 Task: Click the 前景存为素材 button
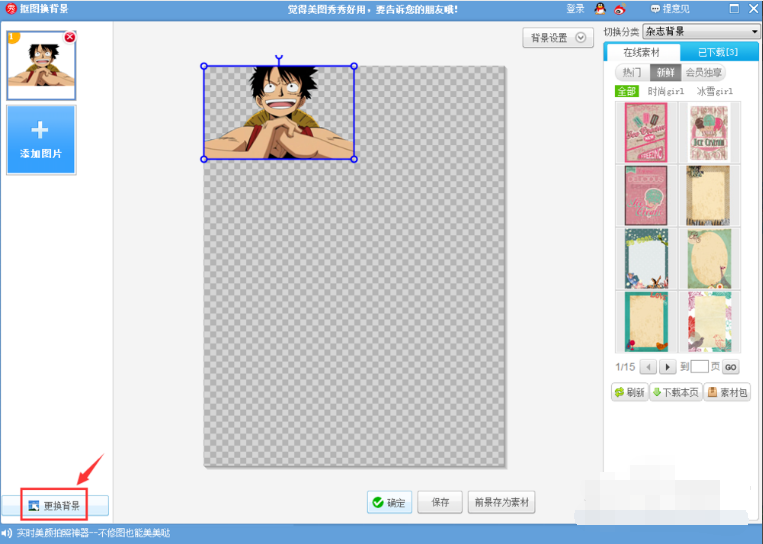tap(502, 502)
